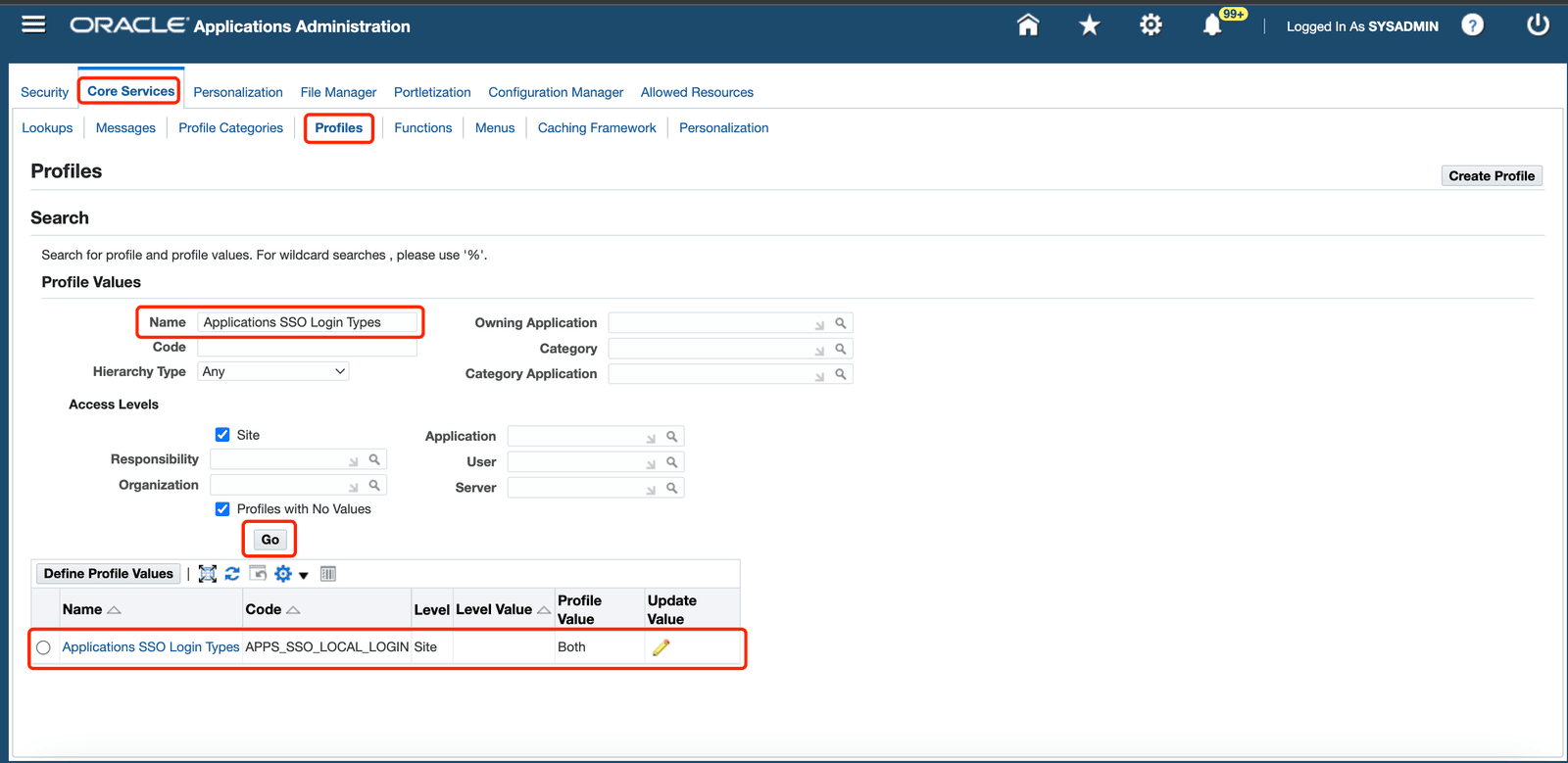Open the Personalization subtab
1568x763 pixels.
pyautogui.click(x=724, y=128)
